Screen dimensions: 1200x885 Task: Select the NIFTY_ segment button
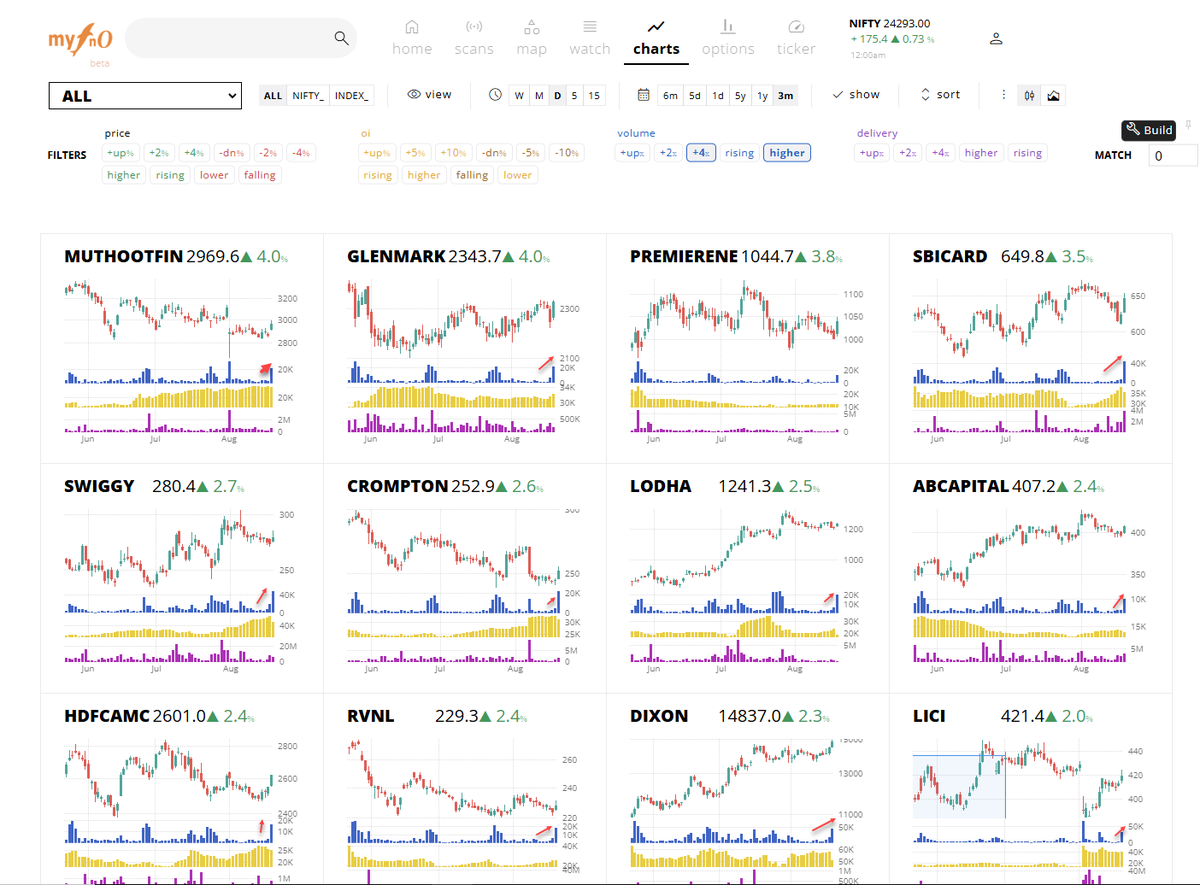tap(308, 96)
